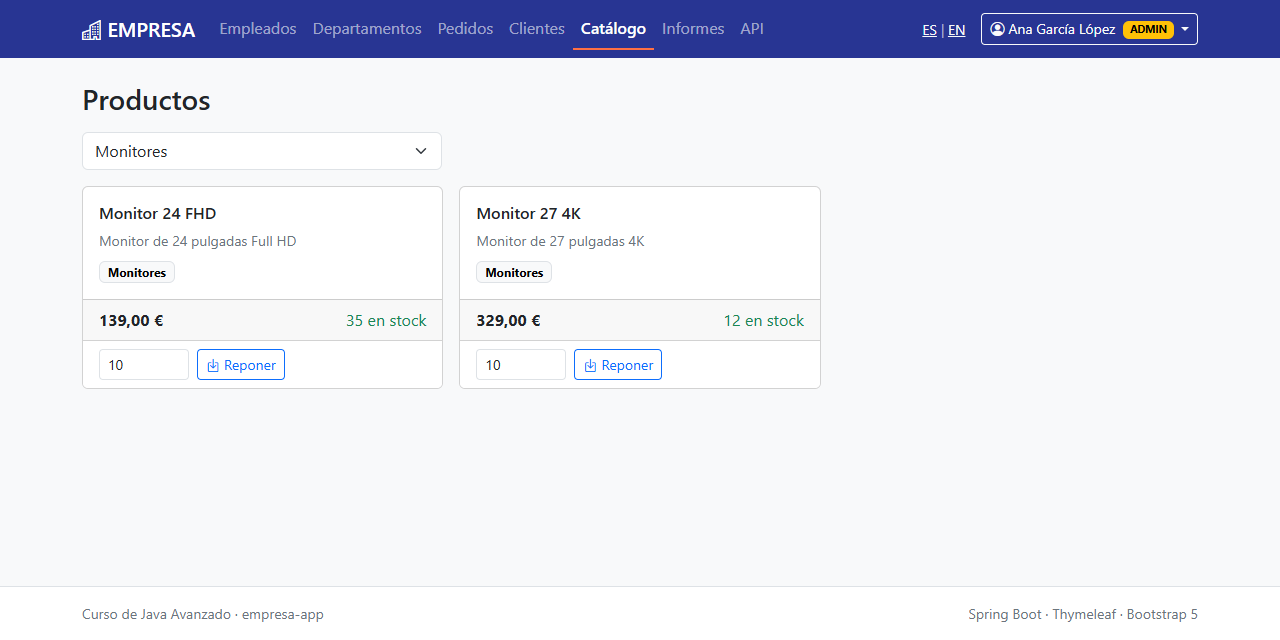
Task: Click the '12 en stock' label
Action: click(764, 320)
